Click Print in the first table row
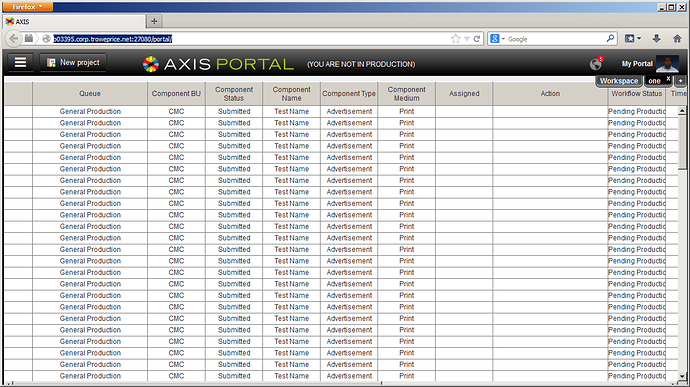This screenshot has width=690, height=387. pyautogui.click(x=407, y=111)
